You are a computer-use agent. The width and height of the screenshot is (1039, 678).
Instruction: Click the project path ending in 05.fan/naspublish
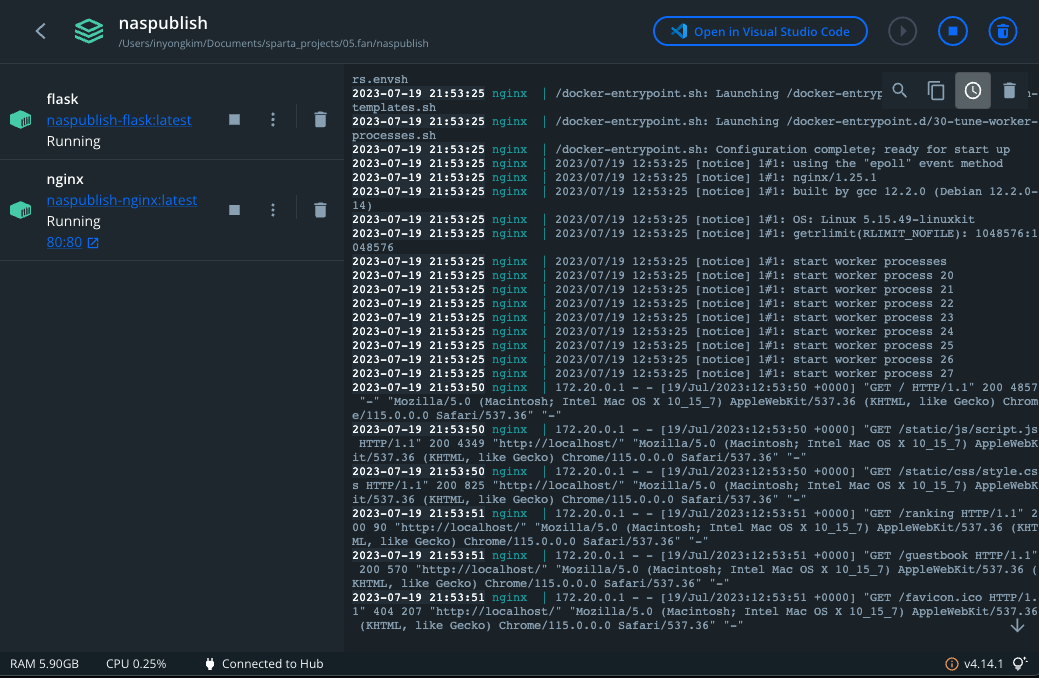274,44
